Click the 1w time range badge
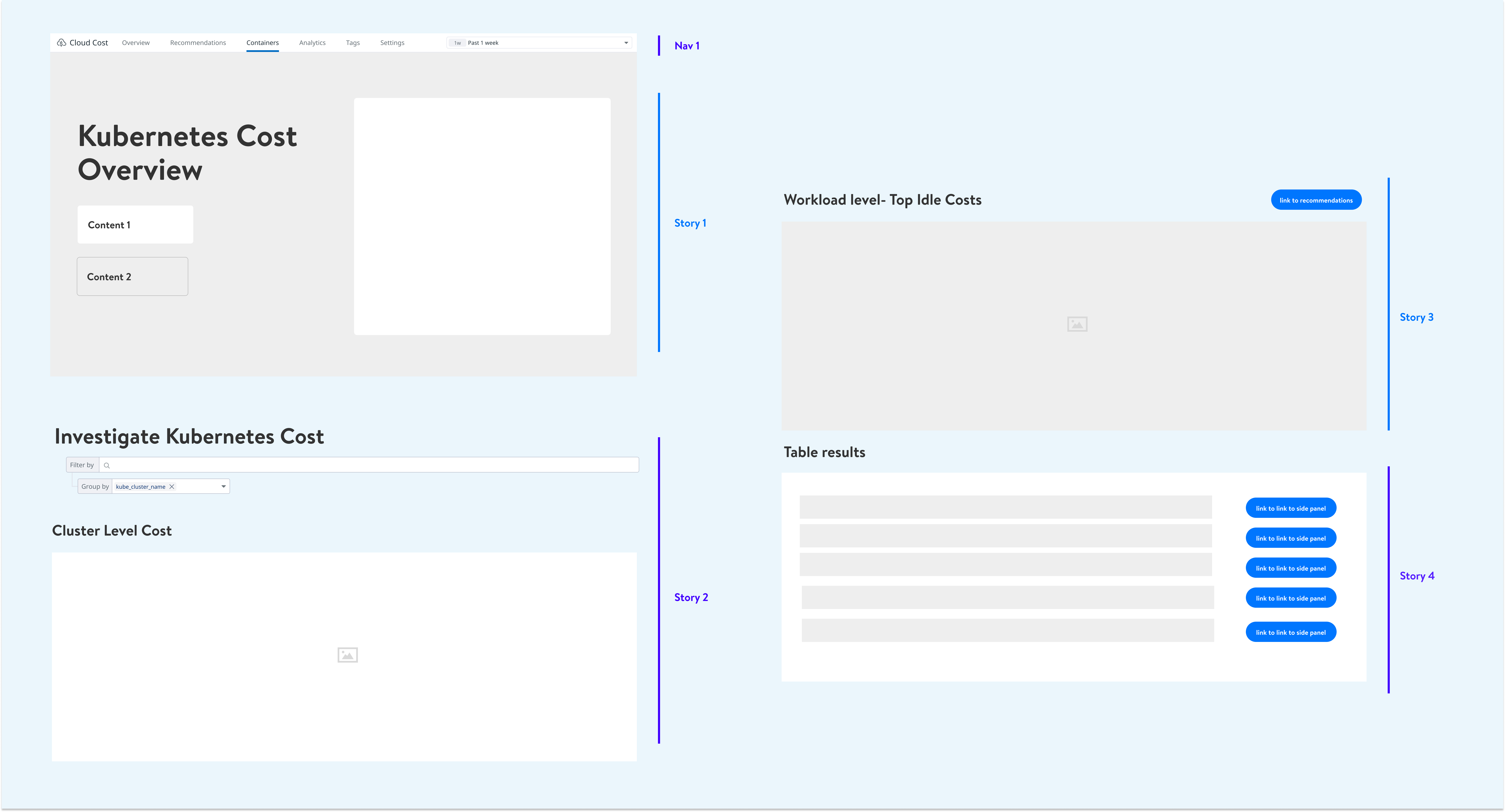The image size is (1505, 812). click(x=457, y=43)
